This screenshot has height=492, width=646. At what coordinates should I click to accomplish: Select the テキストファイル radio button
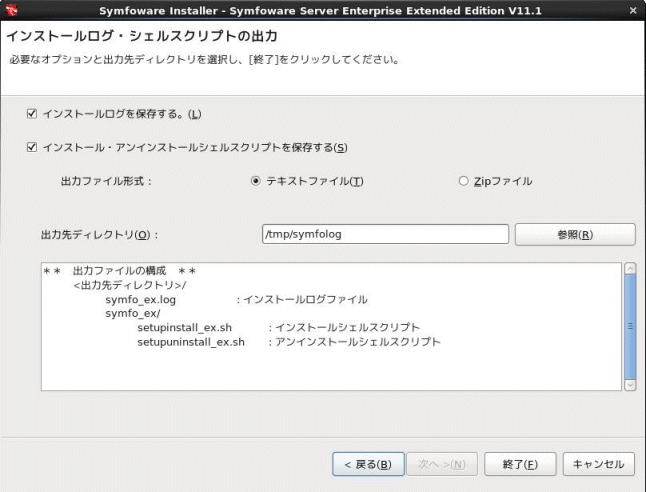coord(255,181)
